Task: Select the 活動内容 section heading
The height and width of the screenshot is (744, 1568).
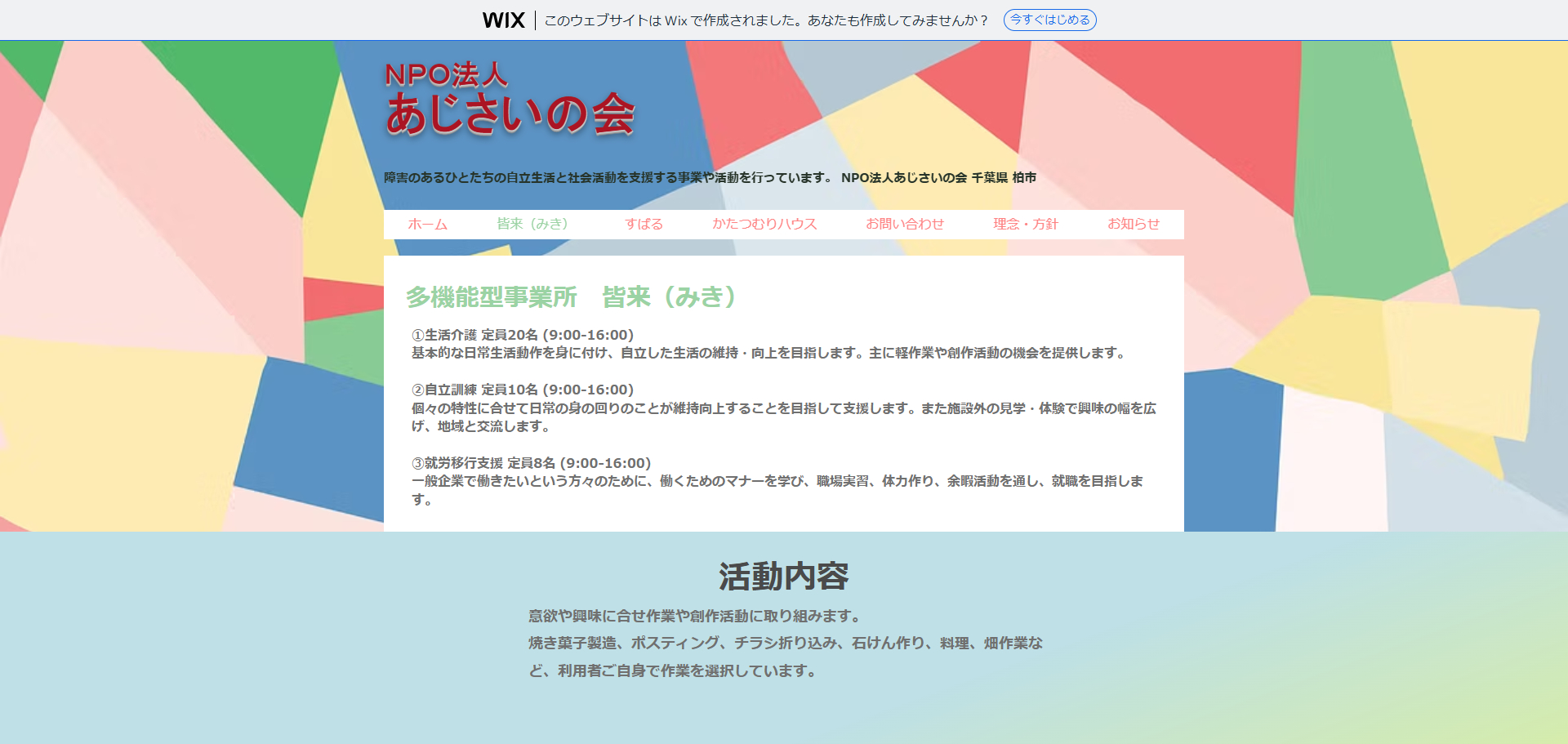Action: pos(783,577)
